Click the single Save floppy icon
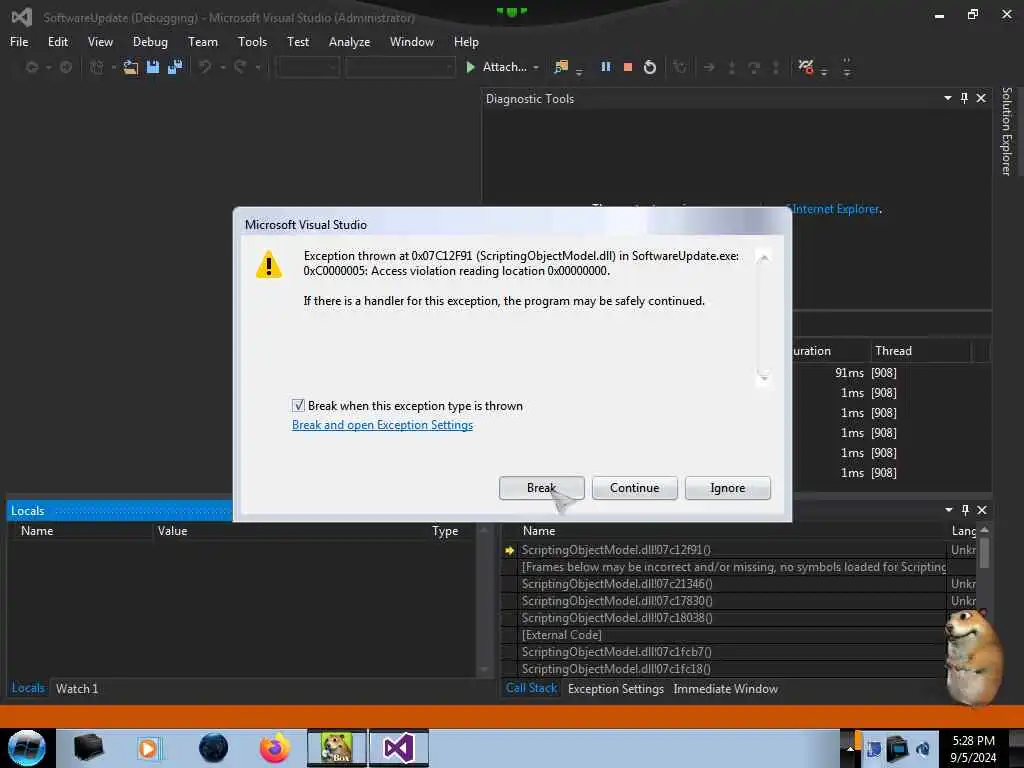The height and width of the screenshot is (768, 1024). tap(153, 67)
